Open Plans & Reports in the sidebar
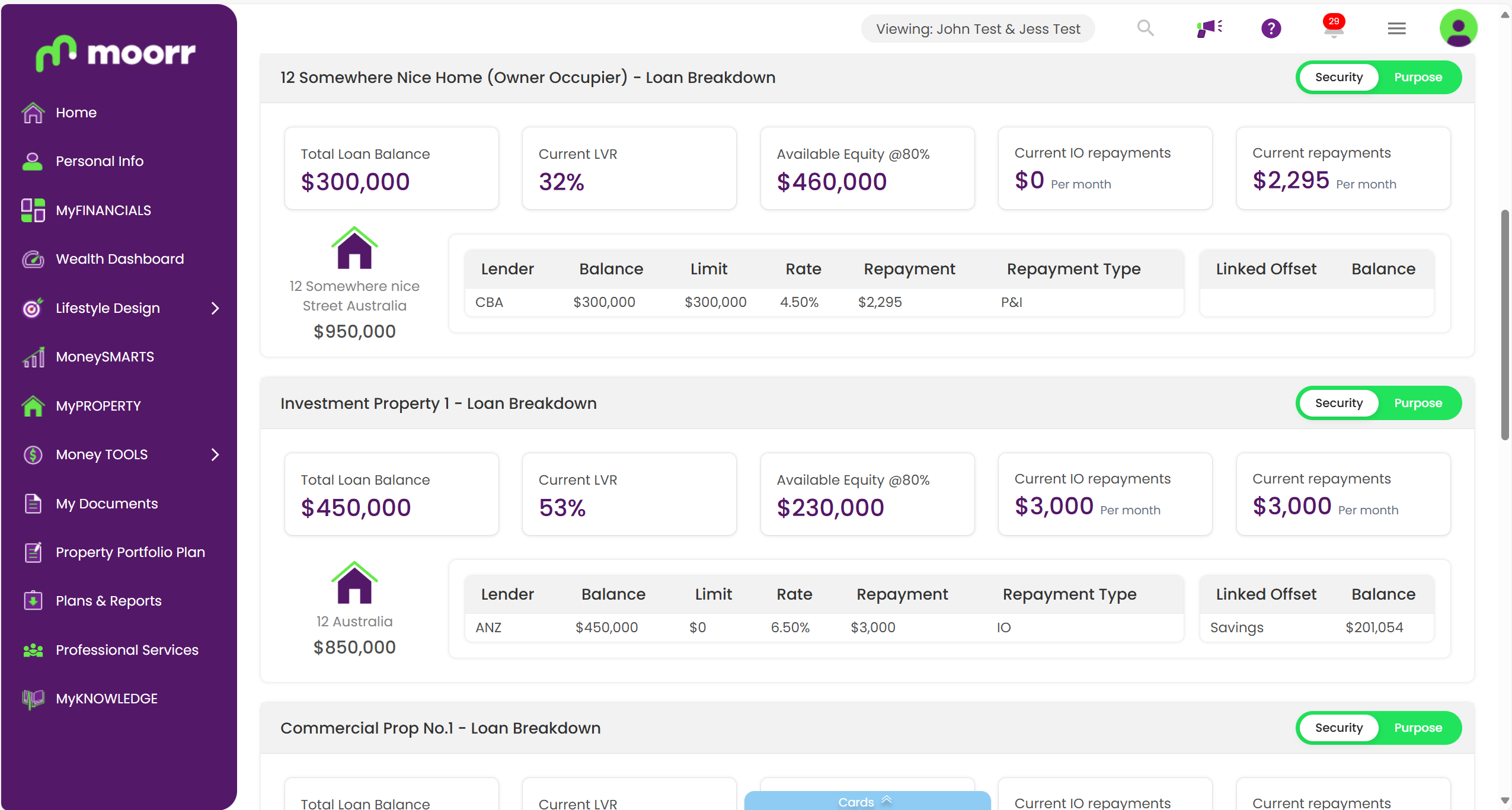Viewport: 1512px width, 810px height. tap(108, 601)
